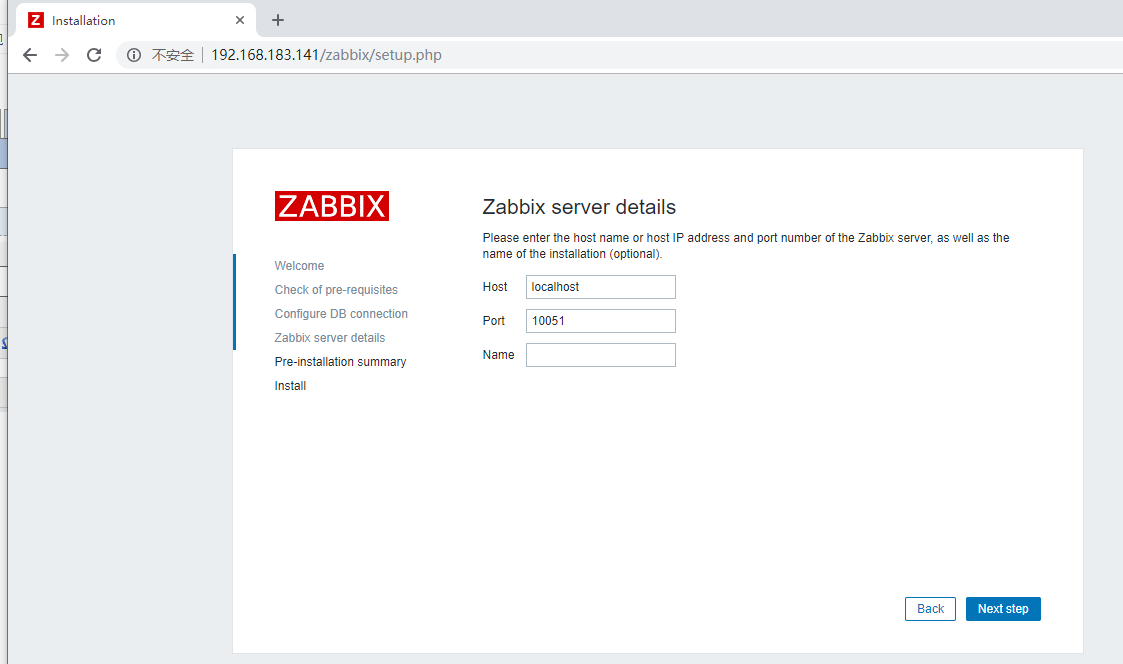
Task: Click the 不安全 security warning text
Action: [173, 55]
